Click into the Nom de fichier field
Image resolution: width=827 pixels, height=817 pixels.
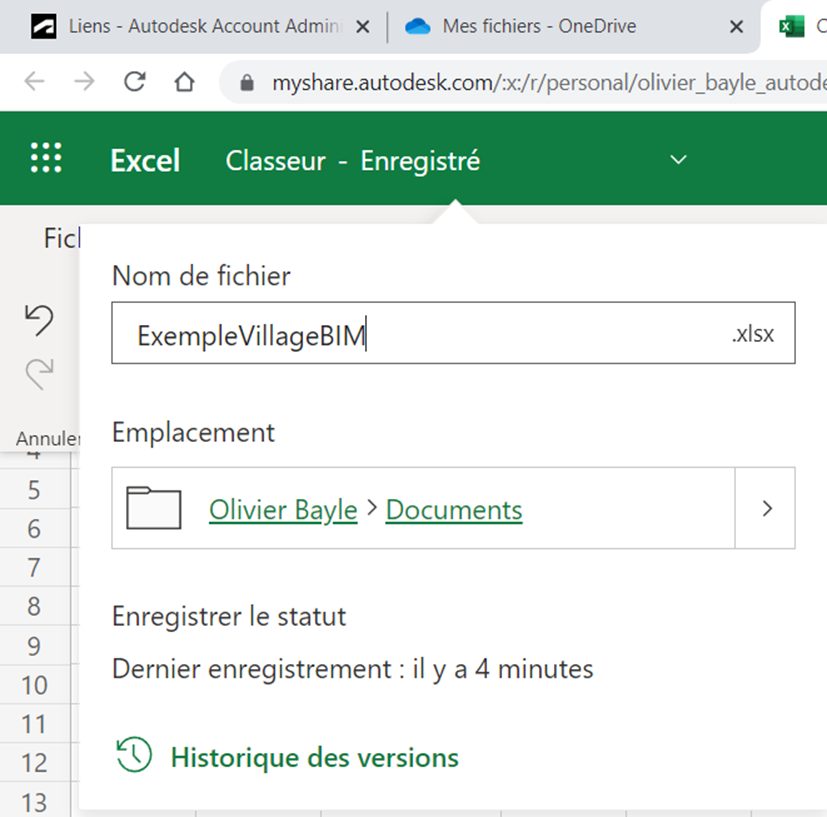(454, 333)
